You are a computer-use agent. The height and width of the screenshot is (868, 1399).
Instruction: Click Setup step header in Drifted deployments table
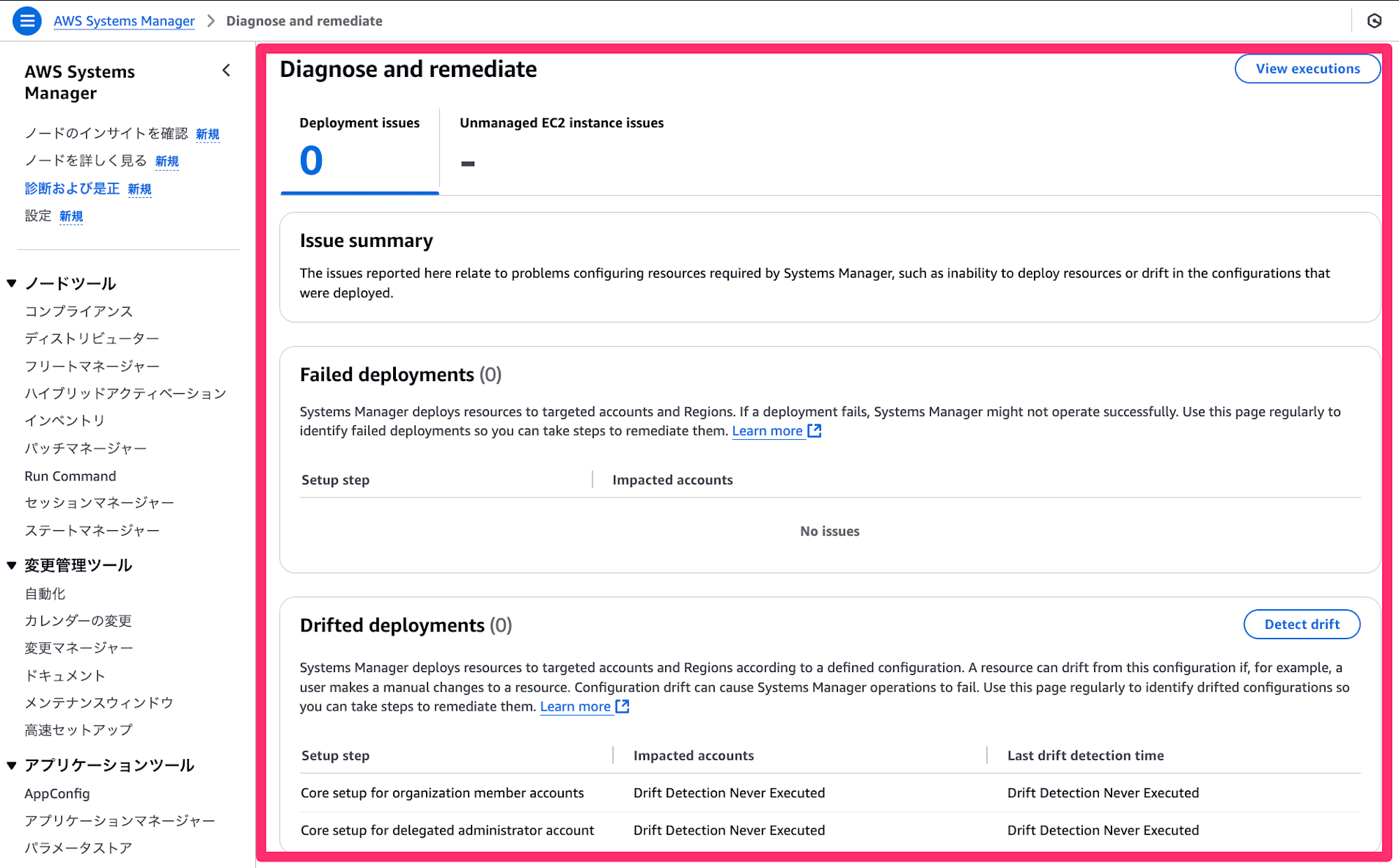coord(335,755)
